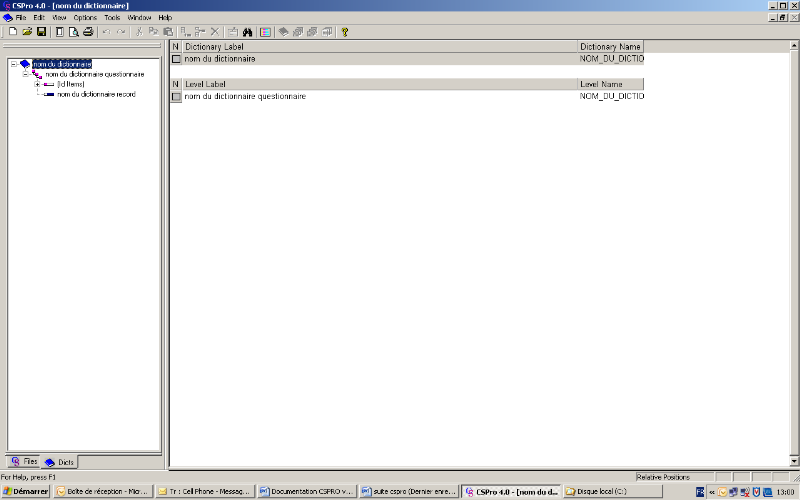The width and height of the screenshot is (800, 500).
Task: Click the first stacked forms toolbar icon
Action: pos(298,32)
